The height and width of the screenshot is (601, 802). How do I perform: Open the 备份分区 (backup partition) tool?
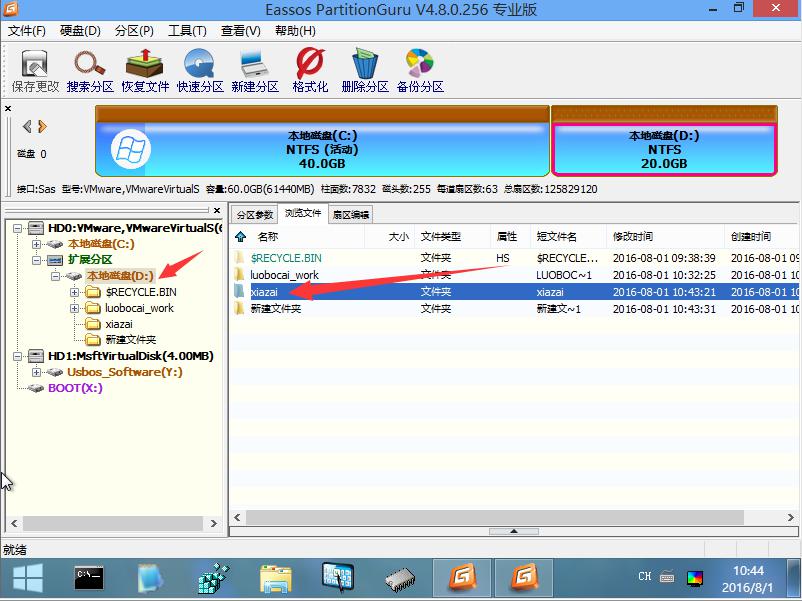point(420,68)
